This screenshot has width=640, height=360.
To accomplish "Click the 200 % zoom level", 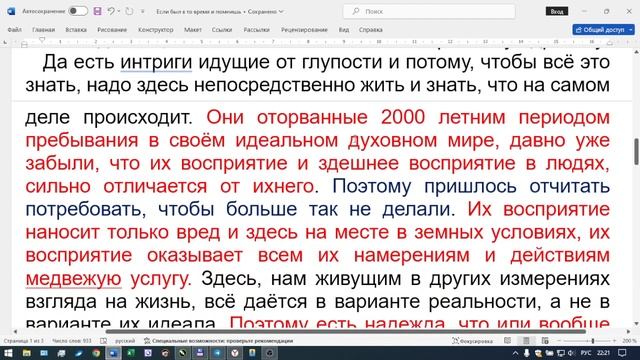I will (x=629, y=341).
